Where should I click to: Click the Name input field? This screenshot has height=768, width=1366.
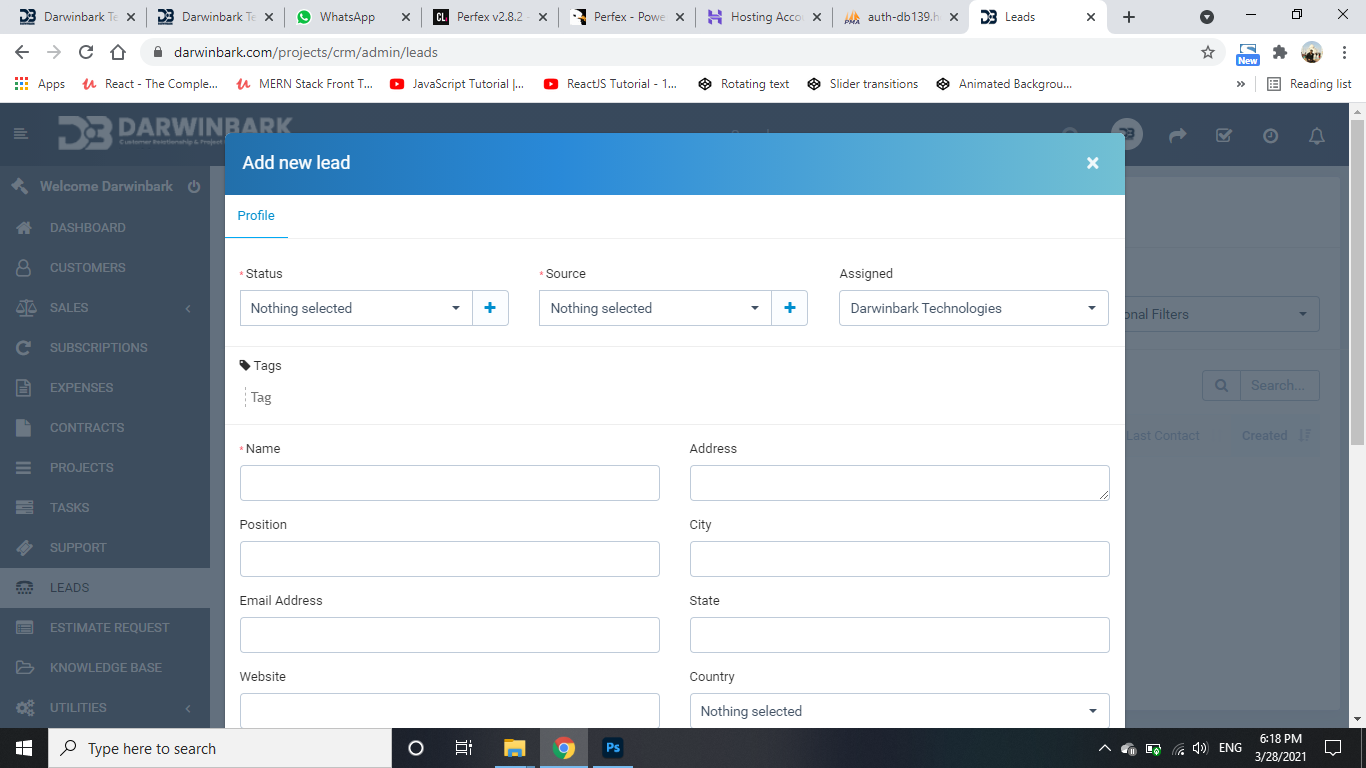pos(449,483)
